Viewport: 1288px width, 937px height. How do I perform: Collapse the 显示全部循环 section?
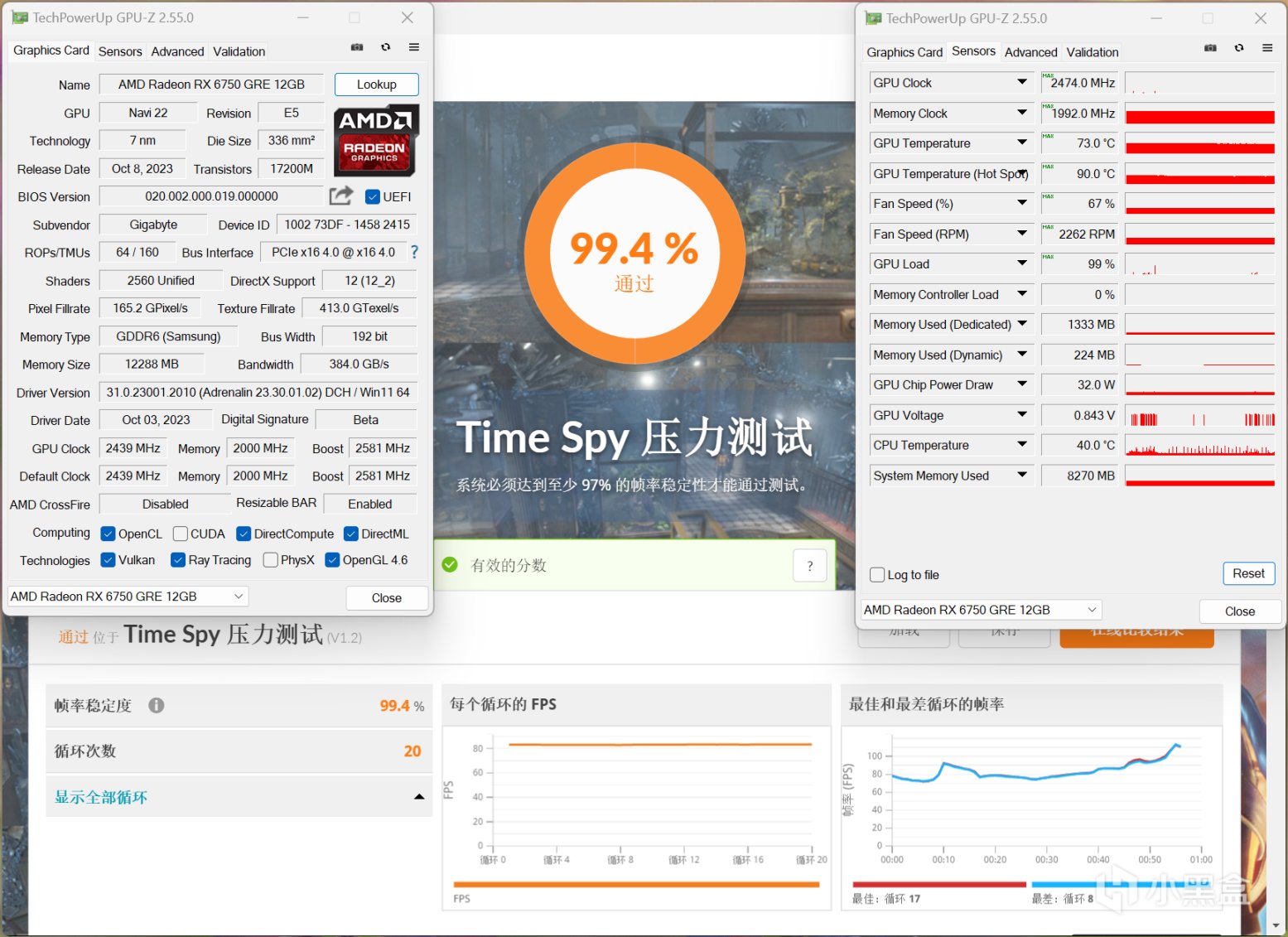point(419,797)
